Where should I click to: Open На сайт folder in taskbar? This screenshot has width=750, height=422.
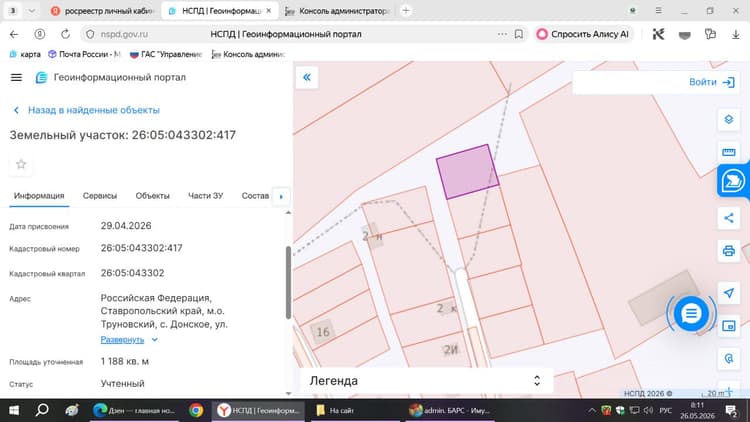354,411
